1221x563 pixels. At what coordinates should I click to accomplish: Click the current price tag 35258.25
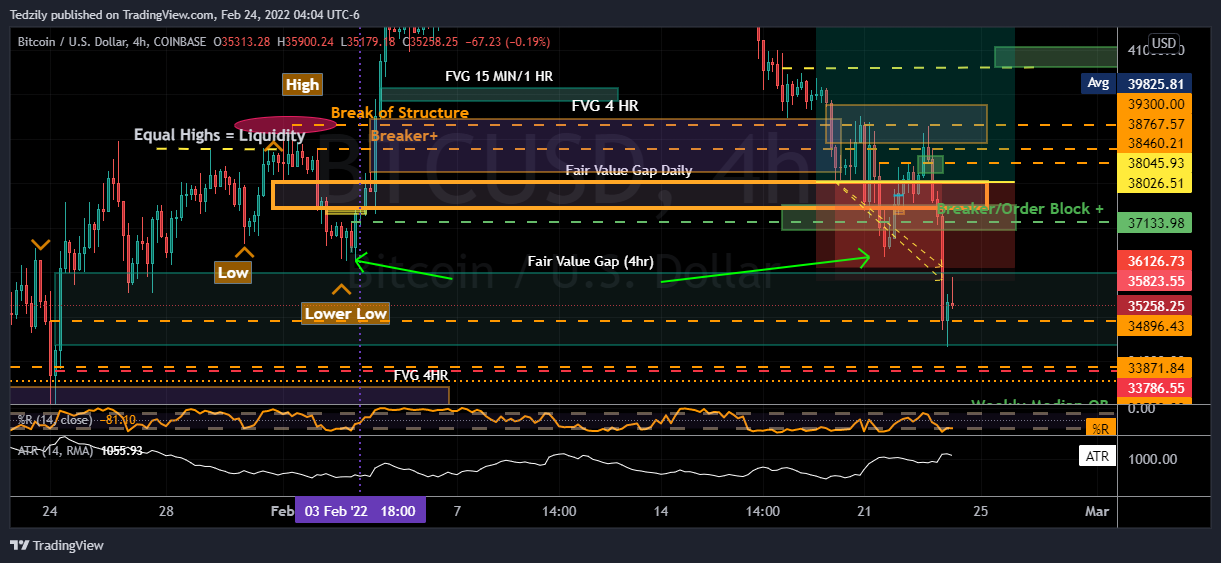1156,306
